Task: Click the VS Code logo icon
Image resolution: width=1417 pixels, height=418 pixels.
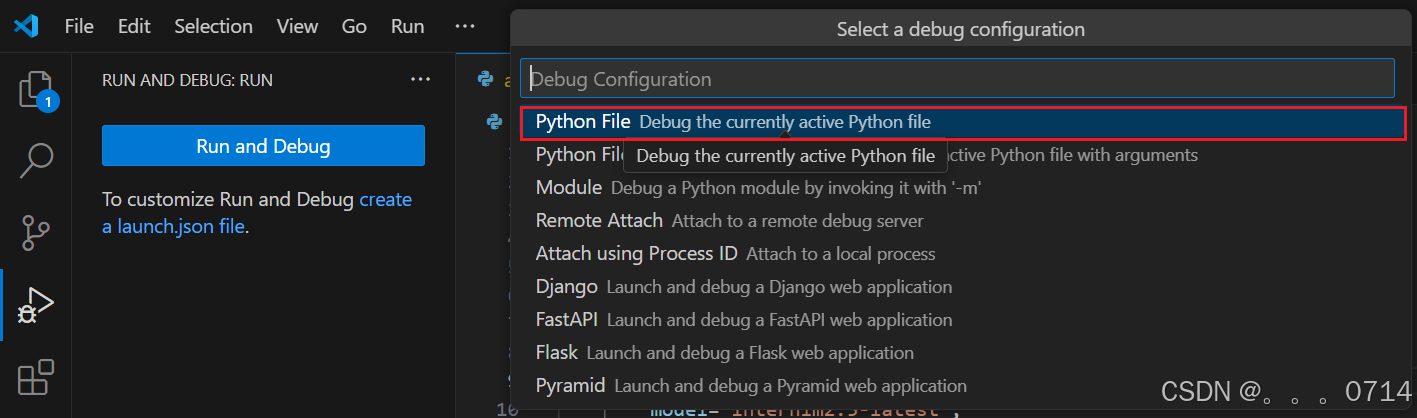Action: 26,27
